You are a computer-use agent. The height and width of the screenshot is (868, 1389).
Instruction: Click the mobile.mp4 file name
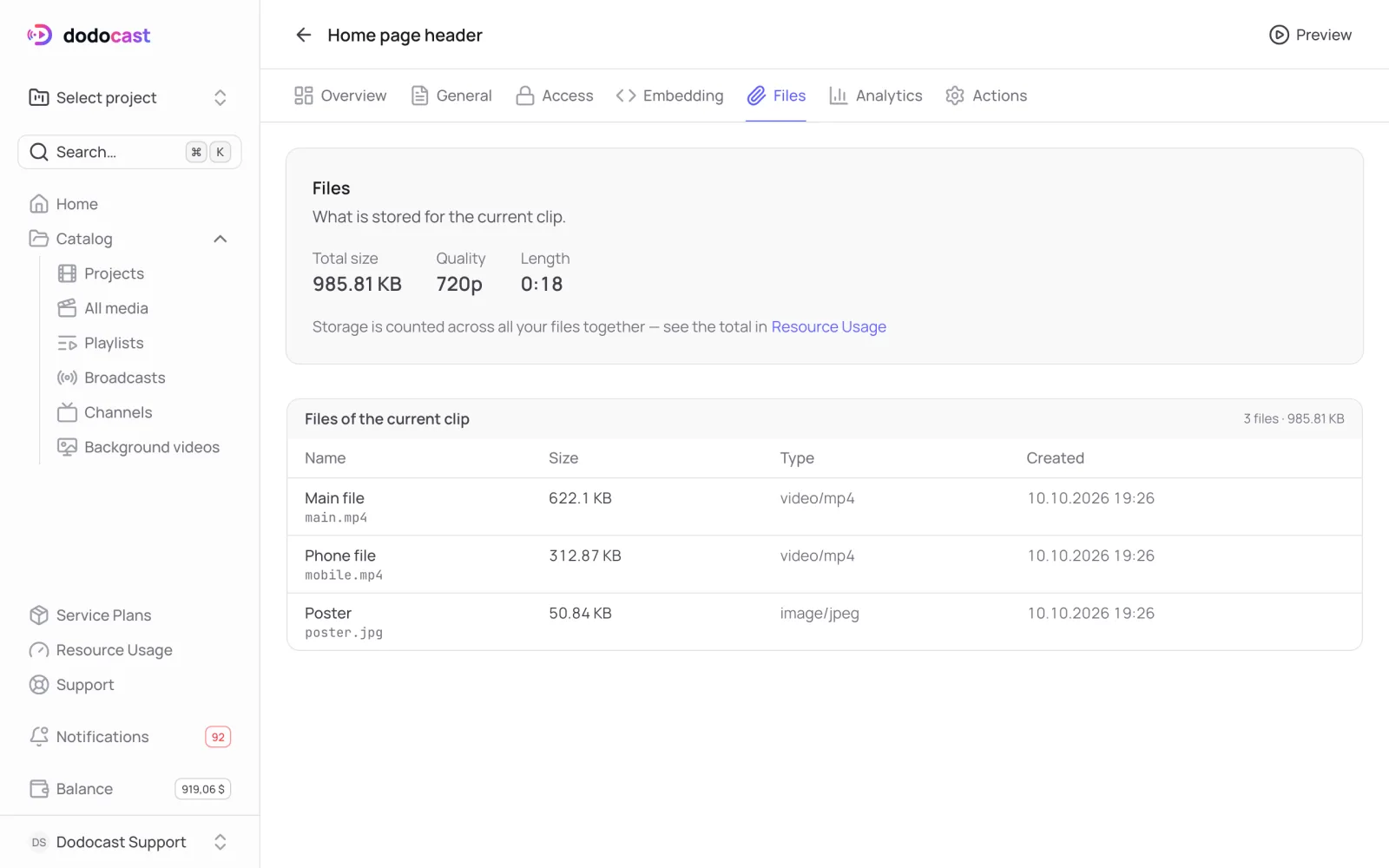click(344, 575)
